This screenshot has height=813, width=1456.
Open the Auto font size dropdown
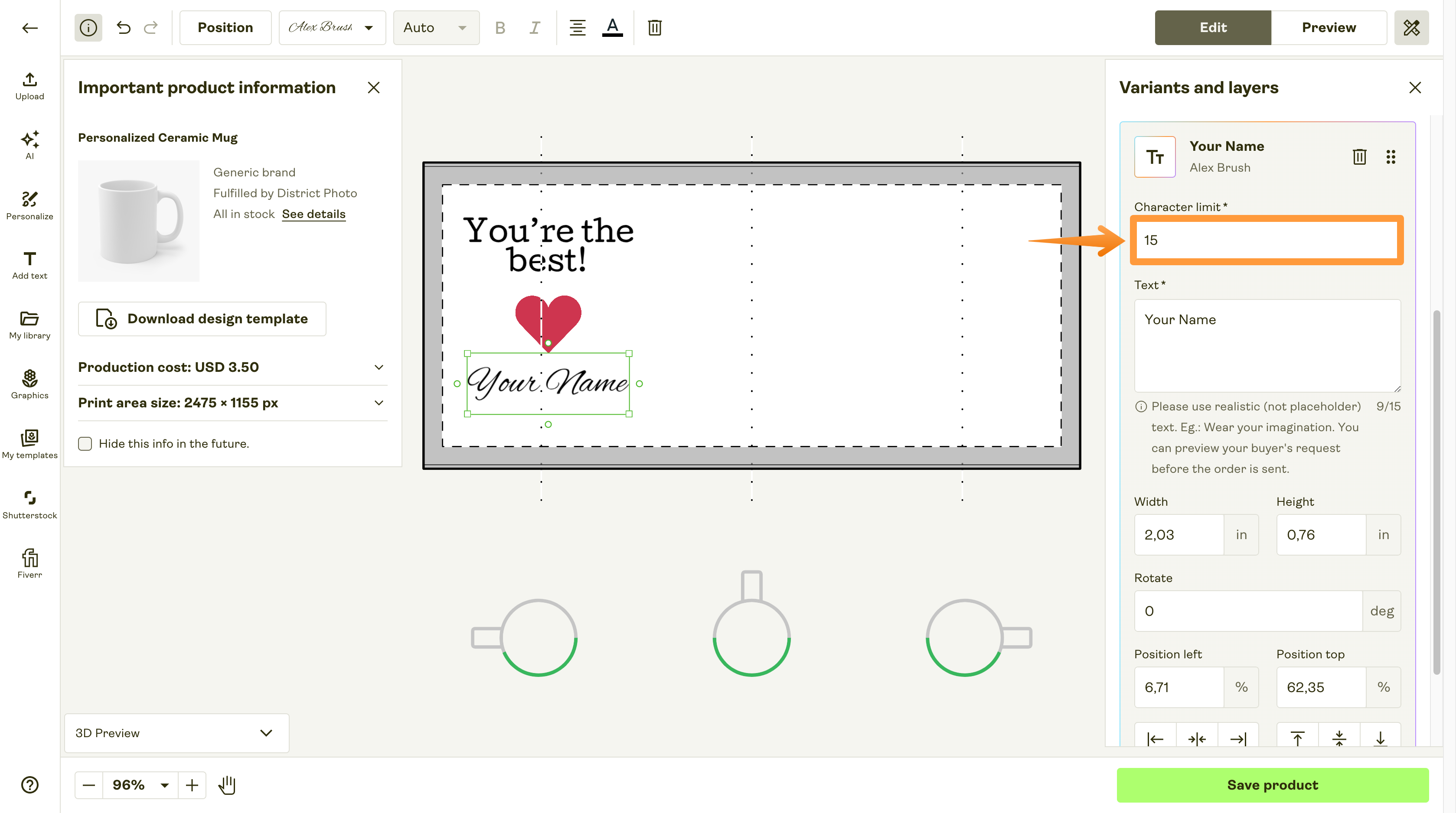pos(436,28)
